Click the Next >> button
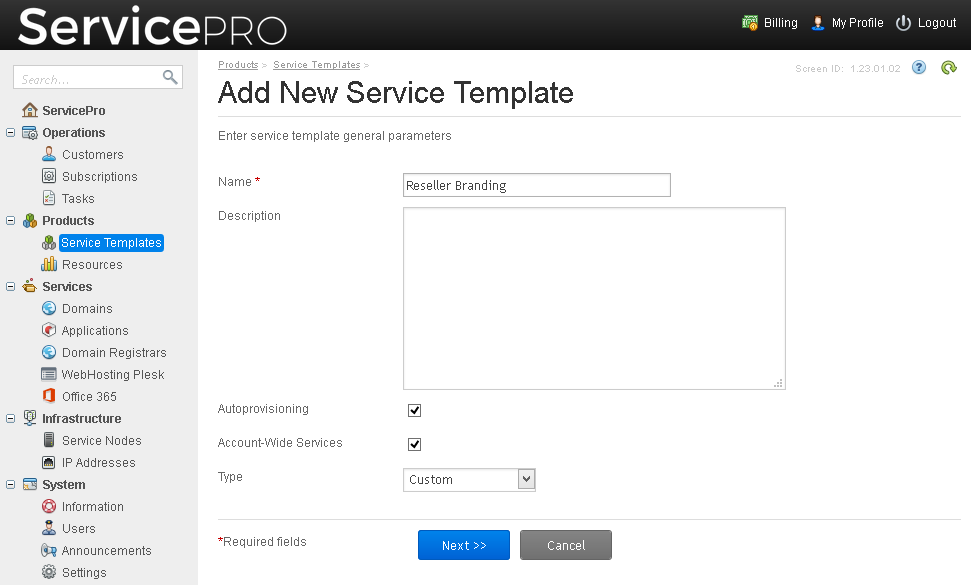 [x=464, y=545]
